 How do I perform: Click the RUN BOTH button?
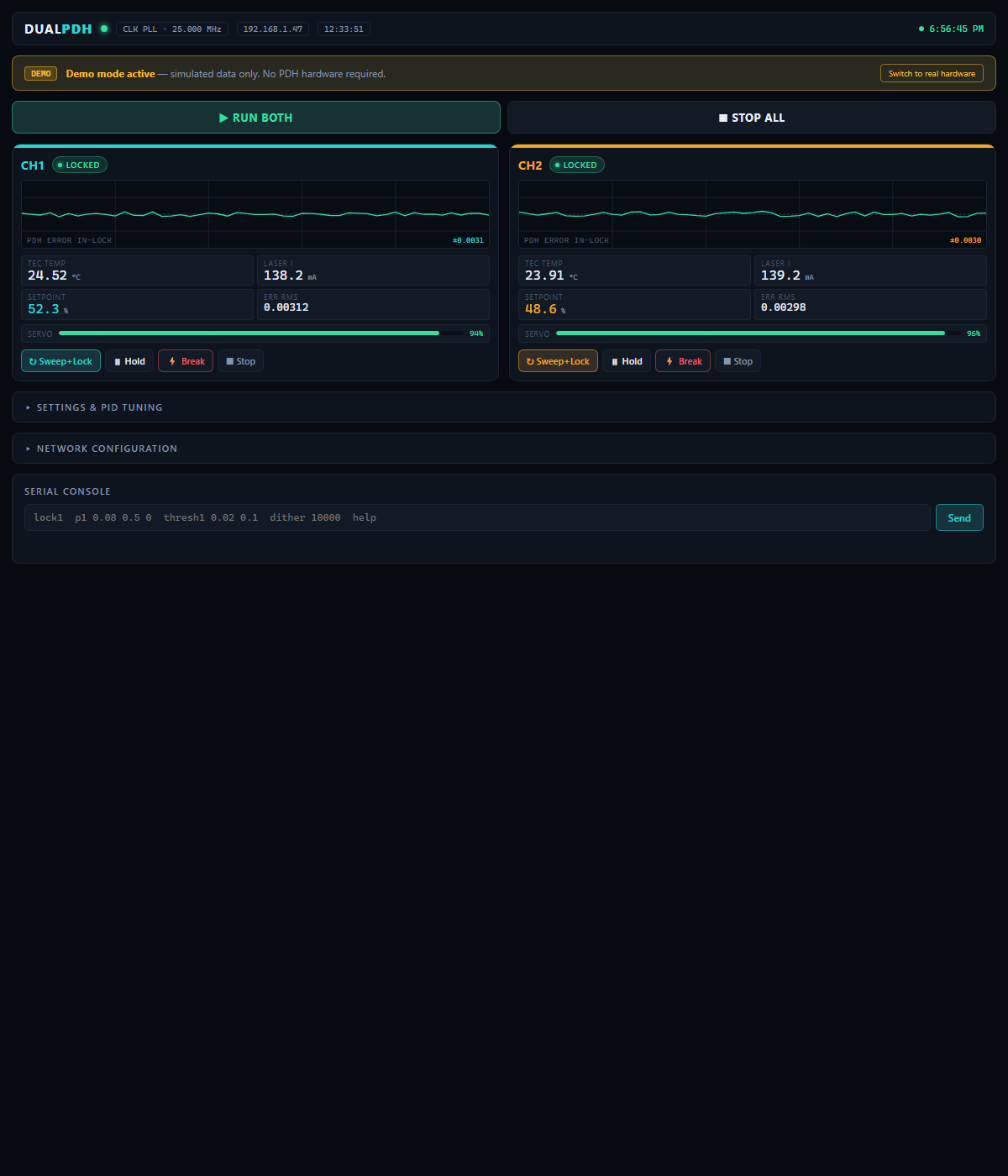coord(256,118)
